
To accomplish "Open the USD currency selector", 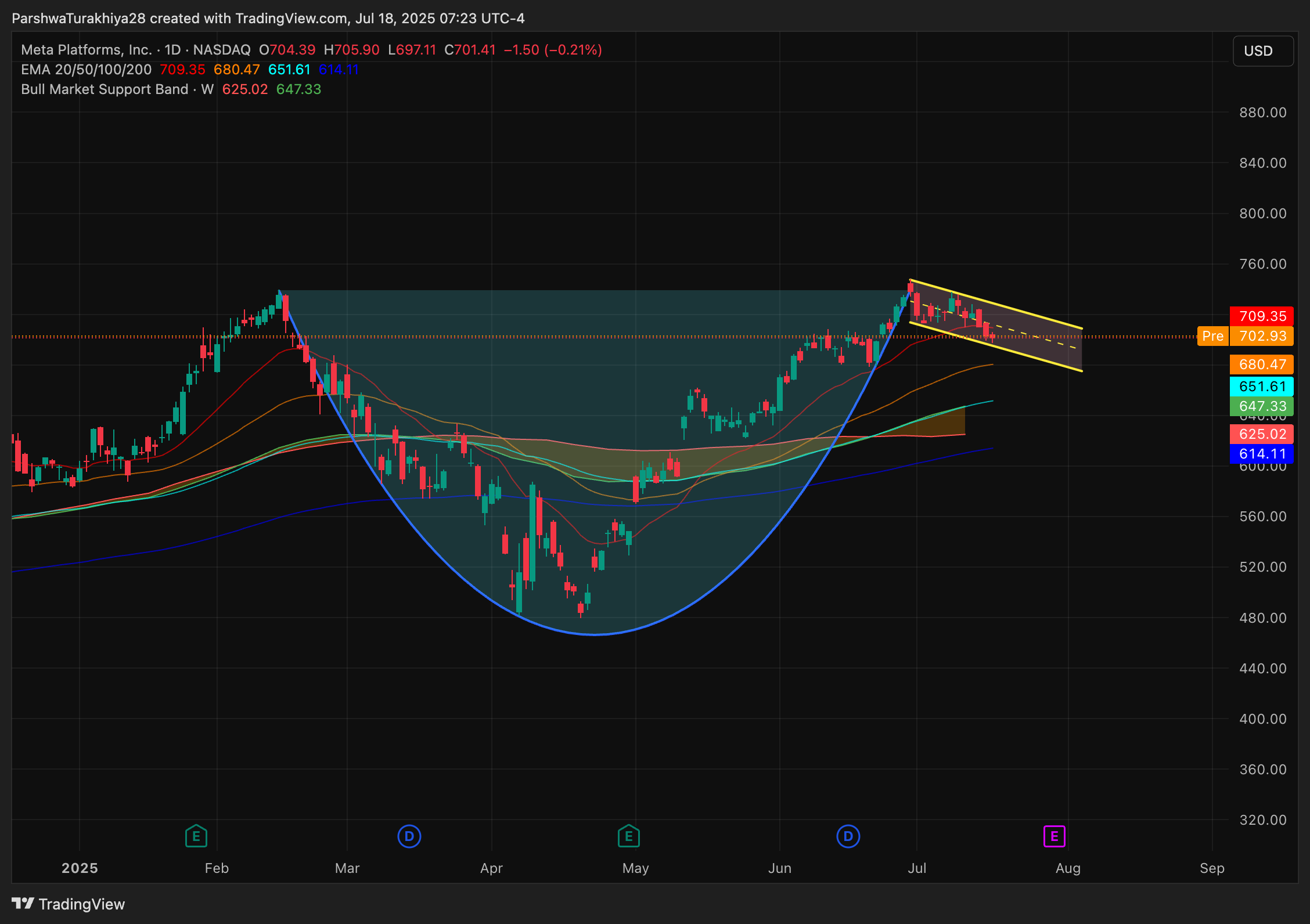I will [x=1263, y=51].
